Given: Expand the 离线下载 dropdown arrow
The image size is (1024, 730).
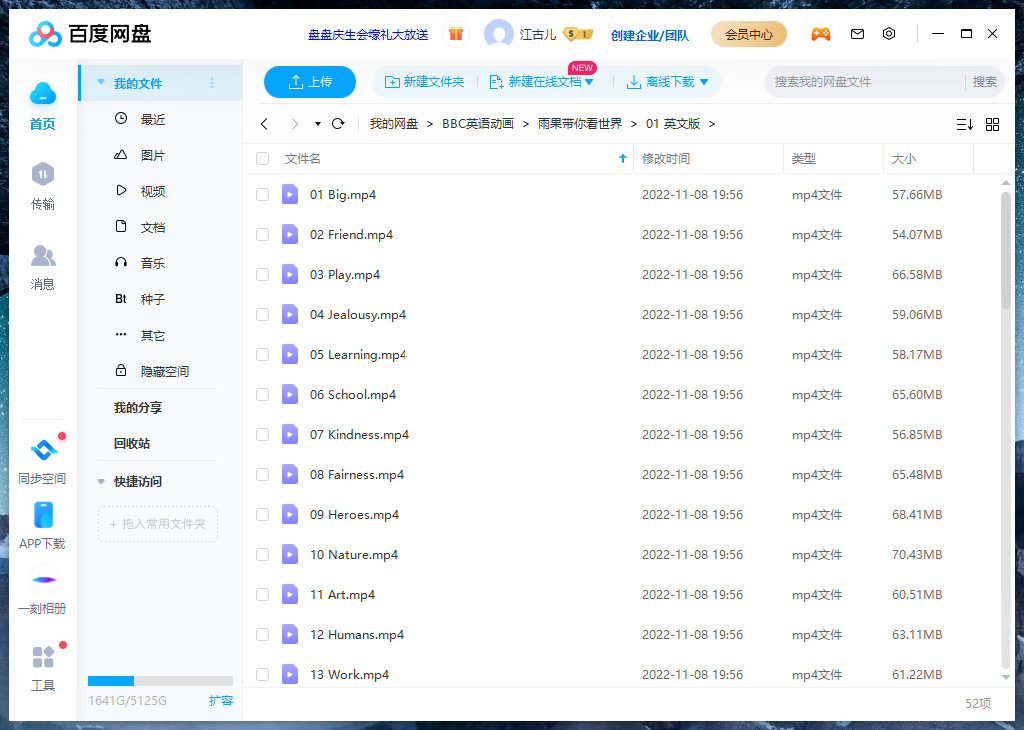Looking at the screenshot, I should tap(704, 82).
